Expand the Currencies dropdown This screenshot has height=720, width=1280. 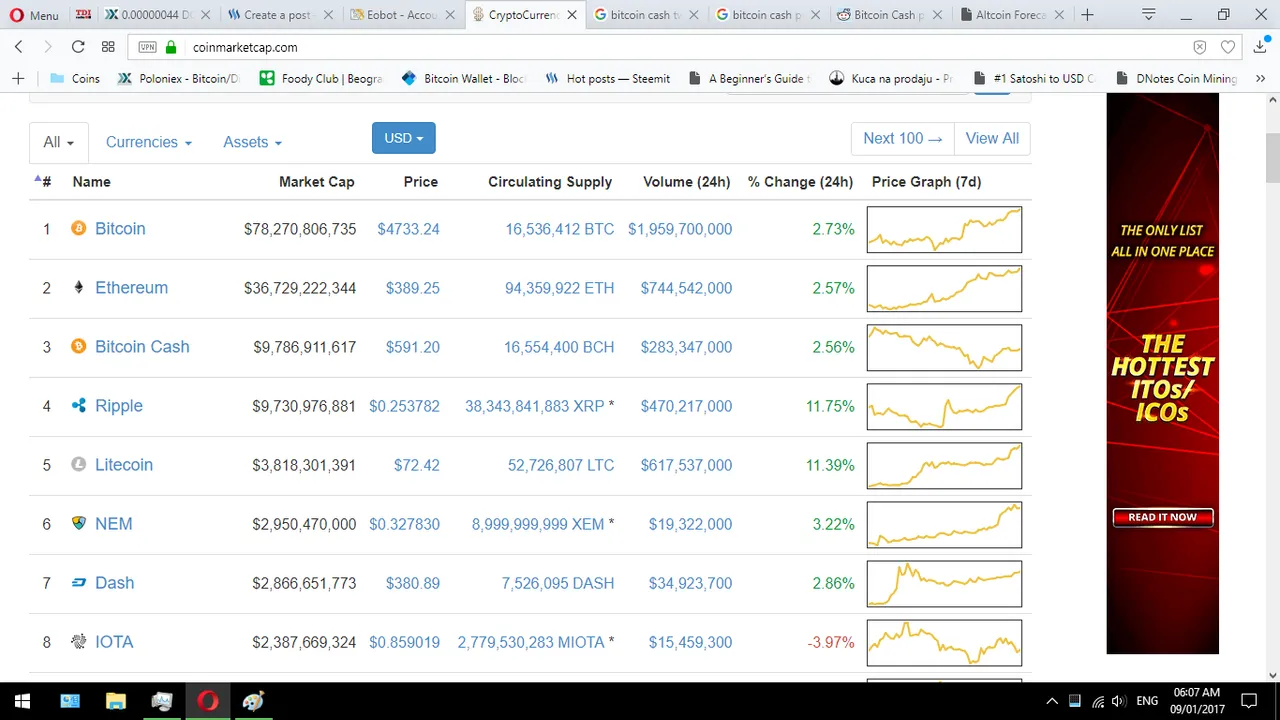148,142
